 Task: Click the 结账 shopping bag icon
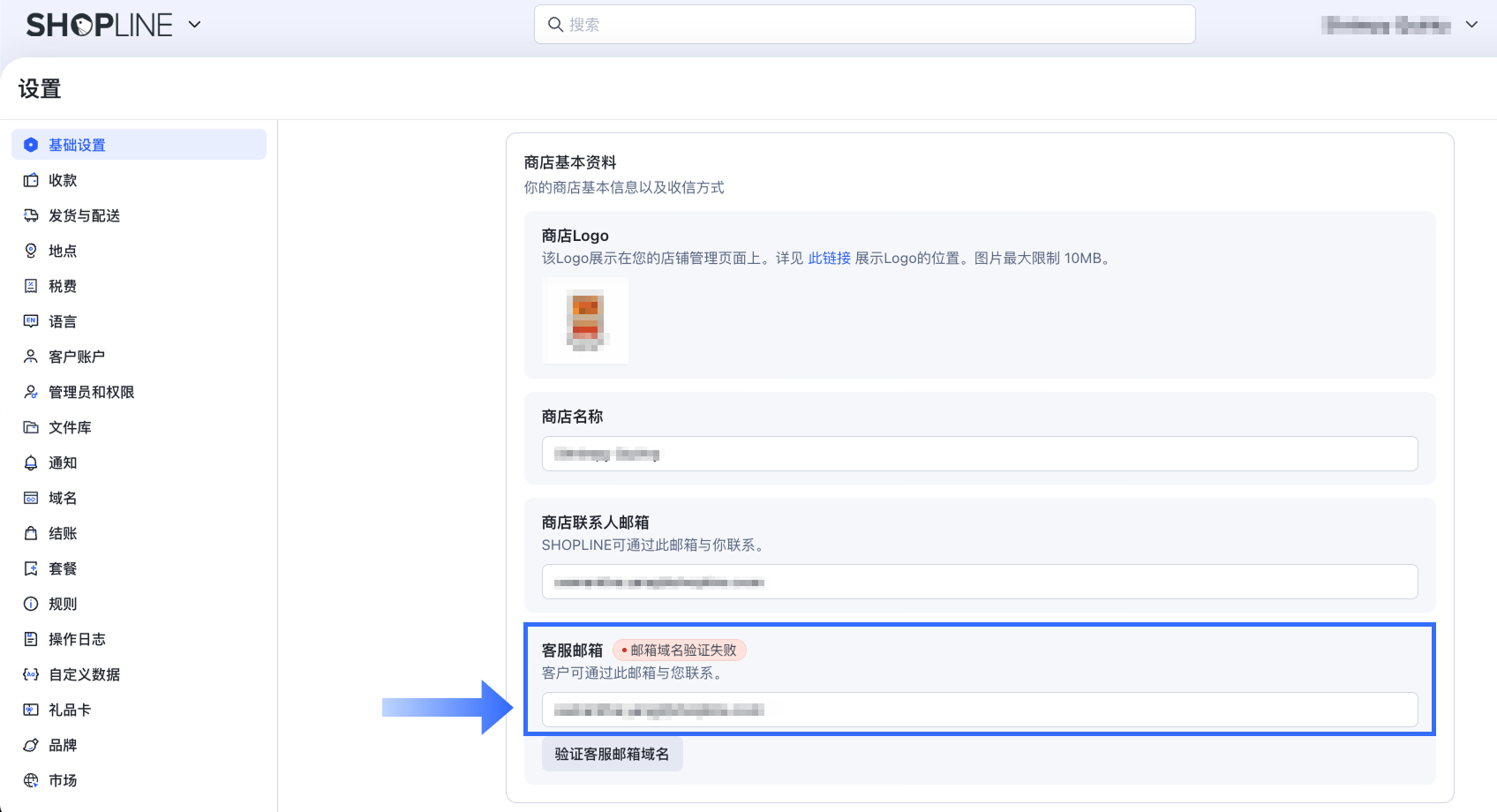tap(31, 533)
